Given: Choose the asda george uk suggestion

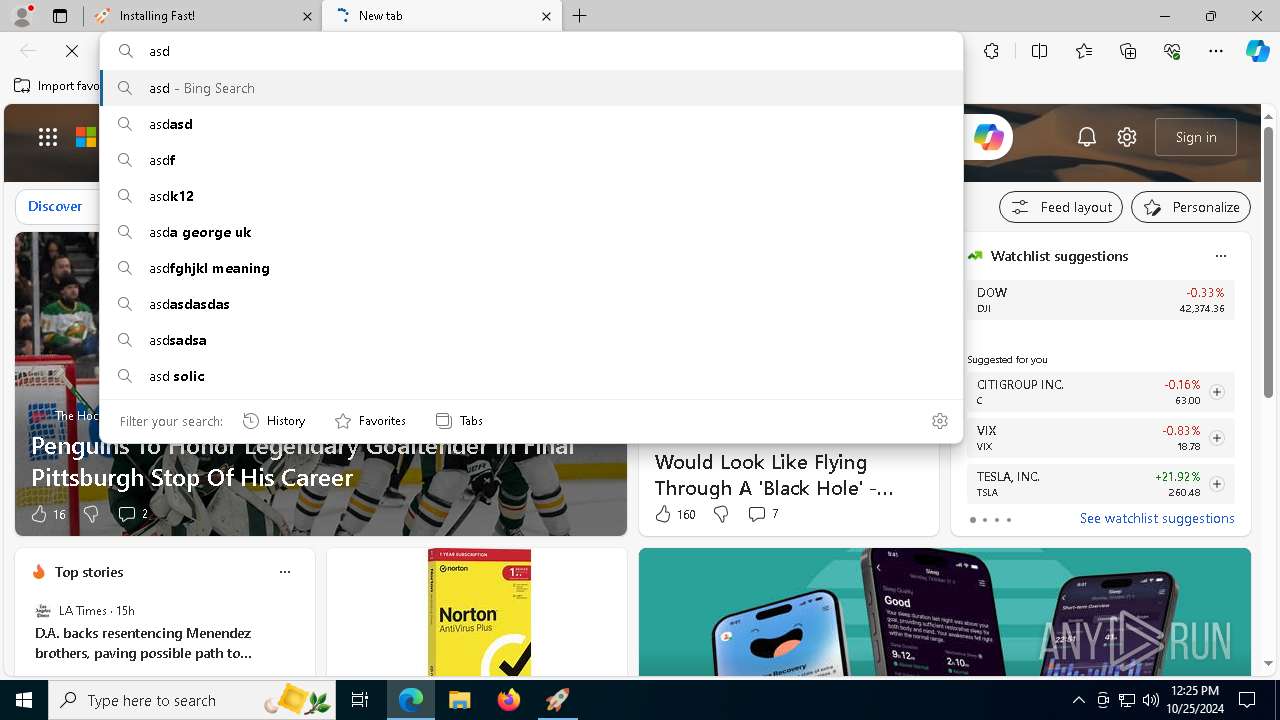Looking at the screenshot, I should [531, 232].
